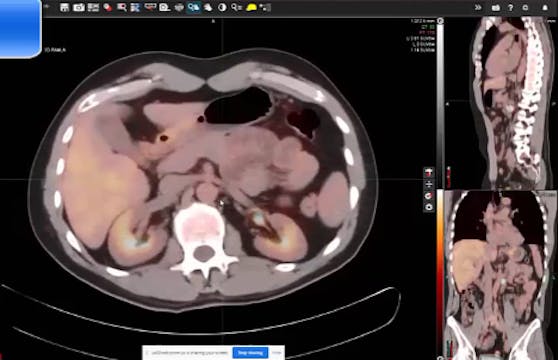
Task: Click the third round red icon in side toolstrip
Action: (x=429, y=196)
